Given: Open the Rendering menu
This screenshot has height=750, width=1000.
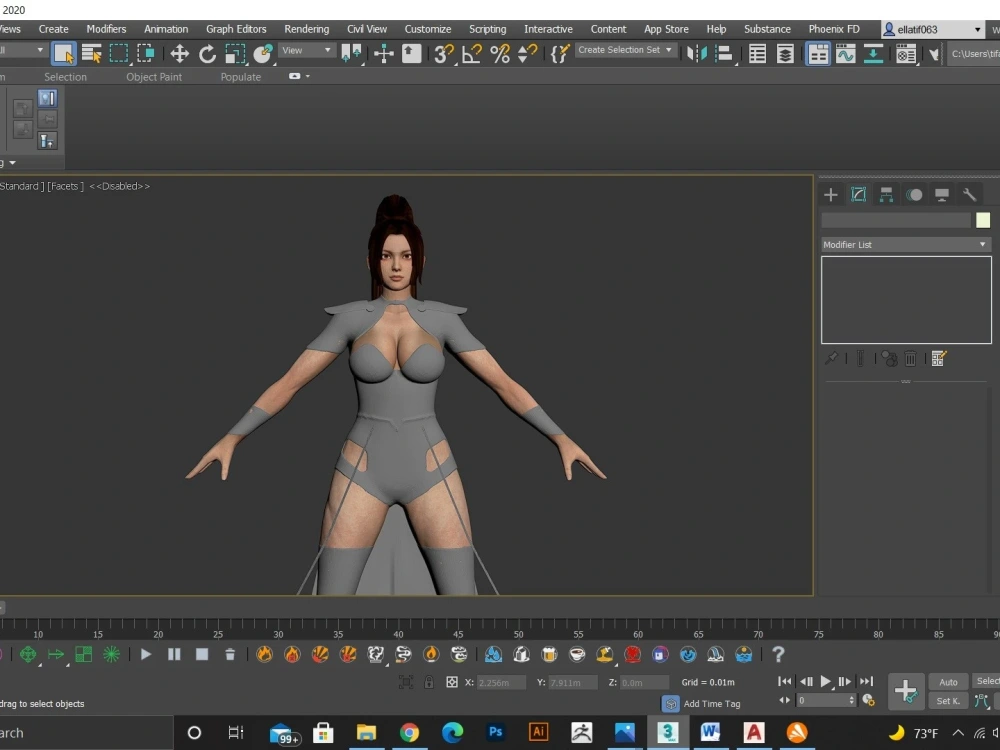Looking at the screenshot, I should 307,29.
